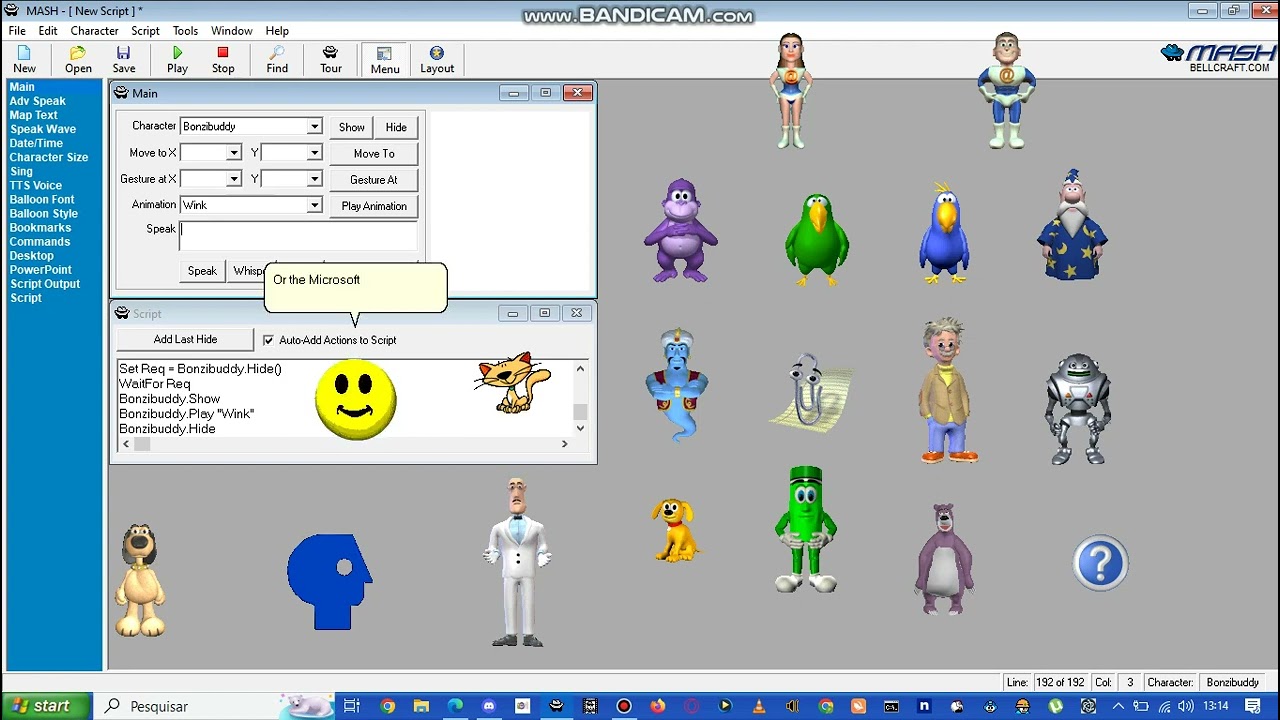This screenshot has width=1280, height=720.
Task: Click the Speak button
Action: click(x=202, y=271)
